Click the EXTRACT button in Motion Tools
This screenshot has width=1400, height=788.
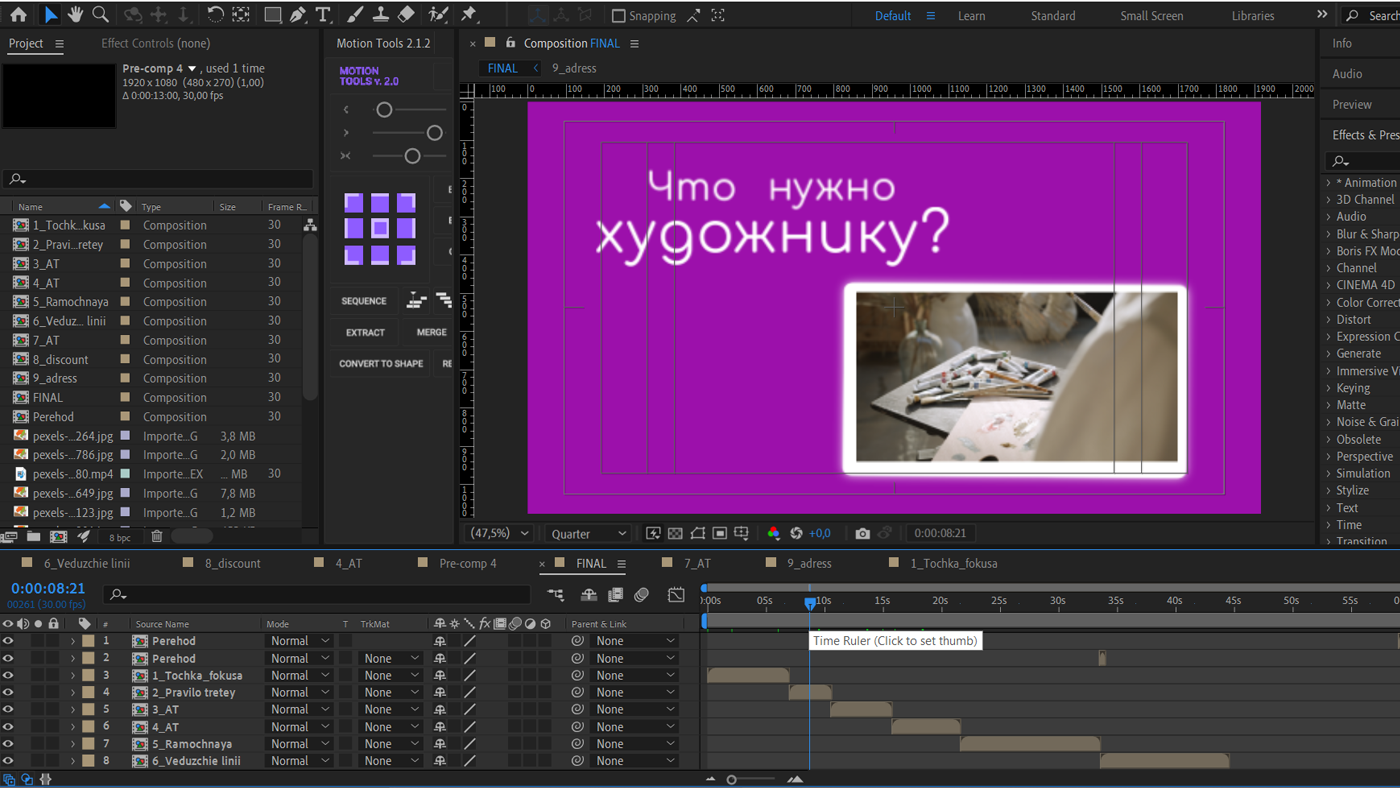(x=365, y=332)
